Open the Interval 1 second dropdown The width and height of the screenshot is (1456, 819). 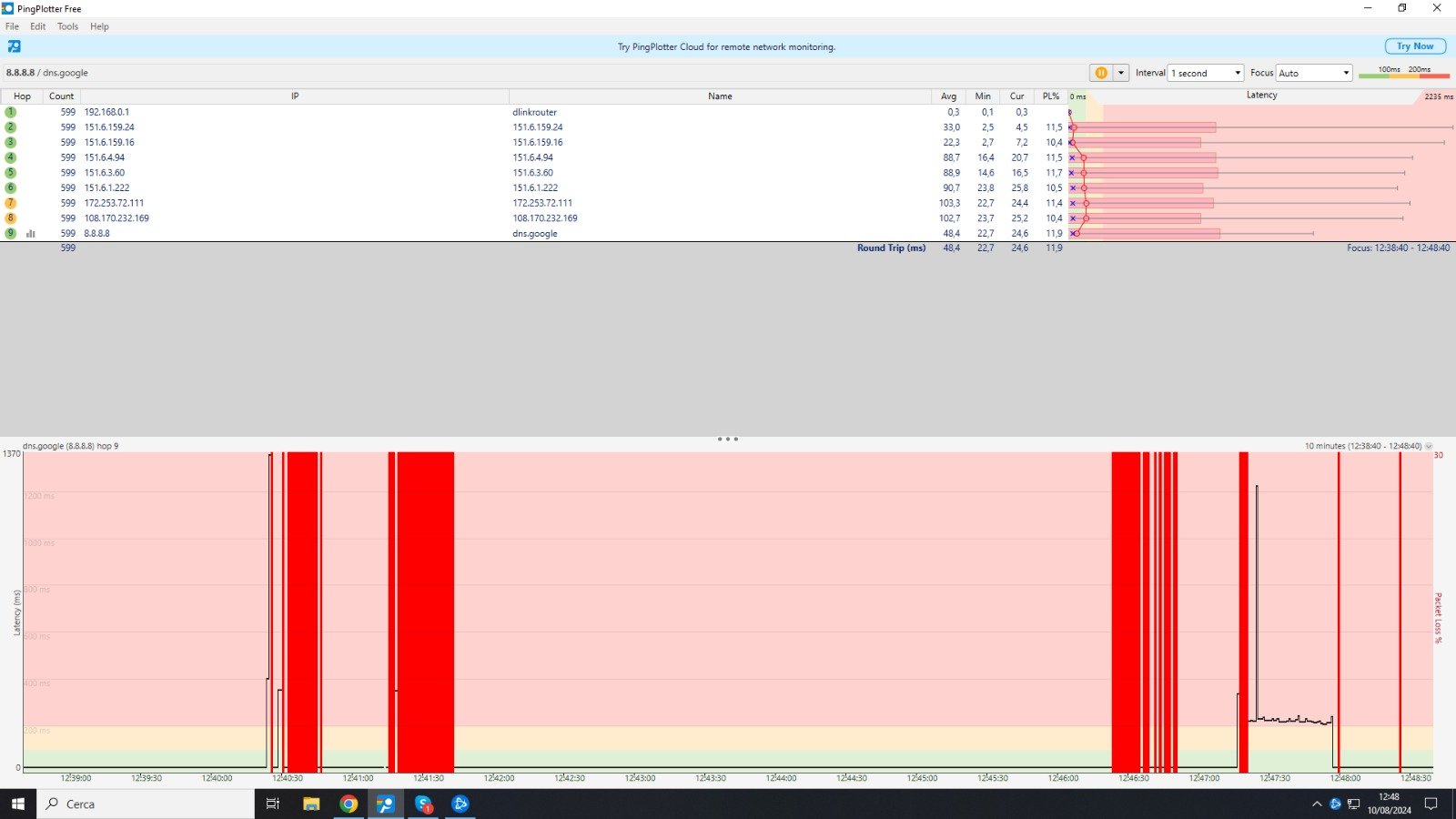coord(1206,73)
